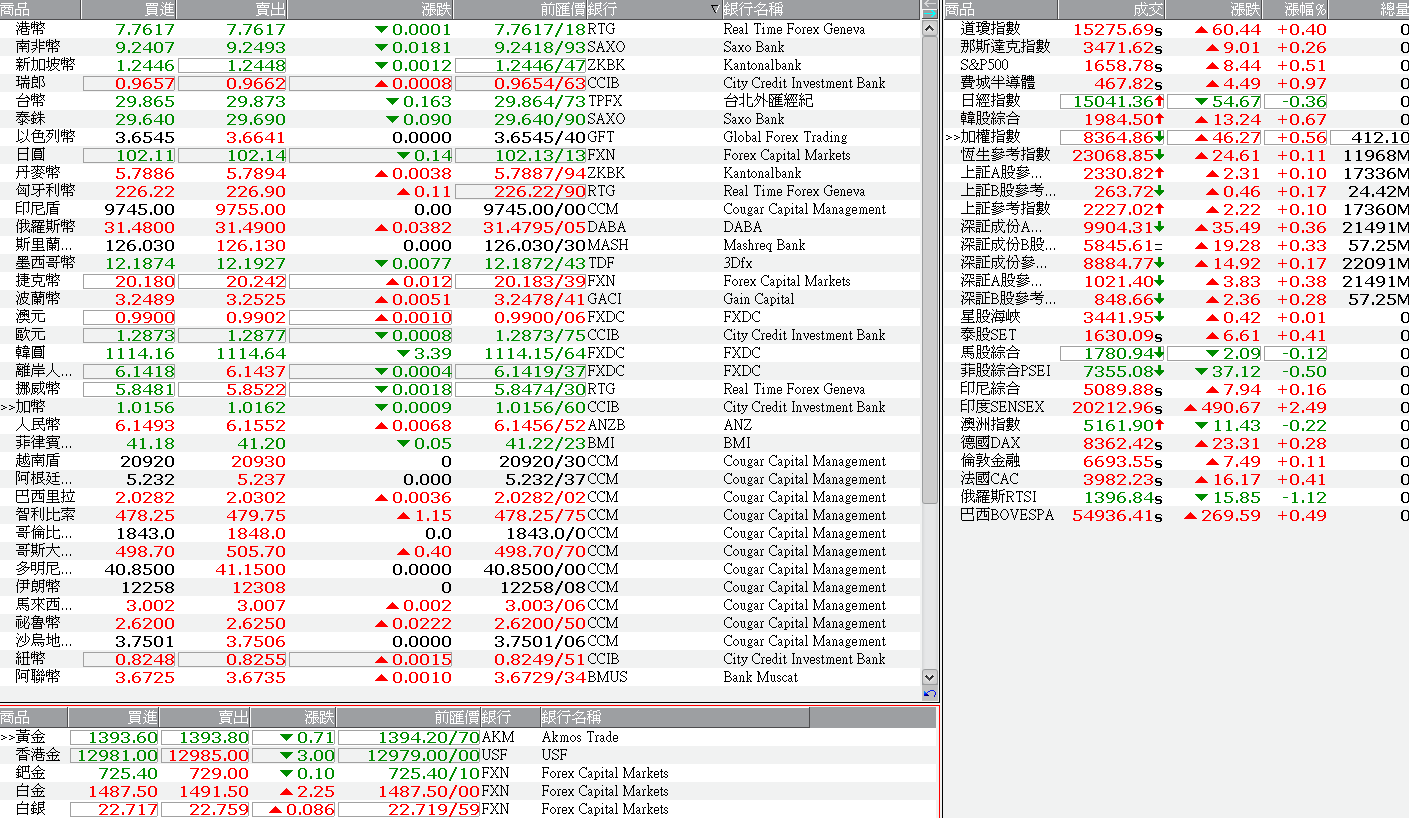Select the 挪威幣 row

click(x=460, y=389)
